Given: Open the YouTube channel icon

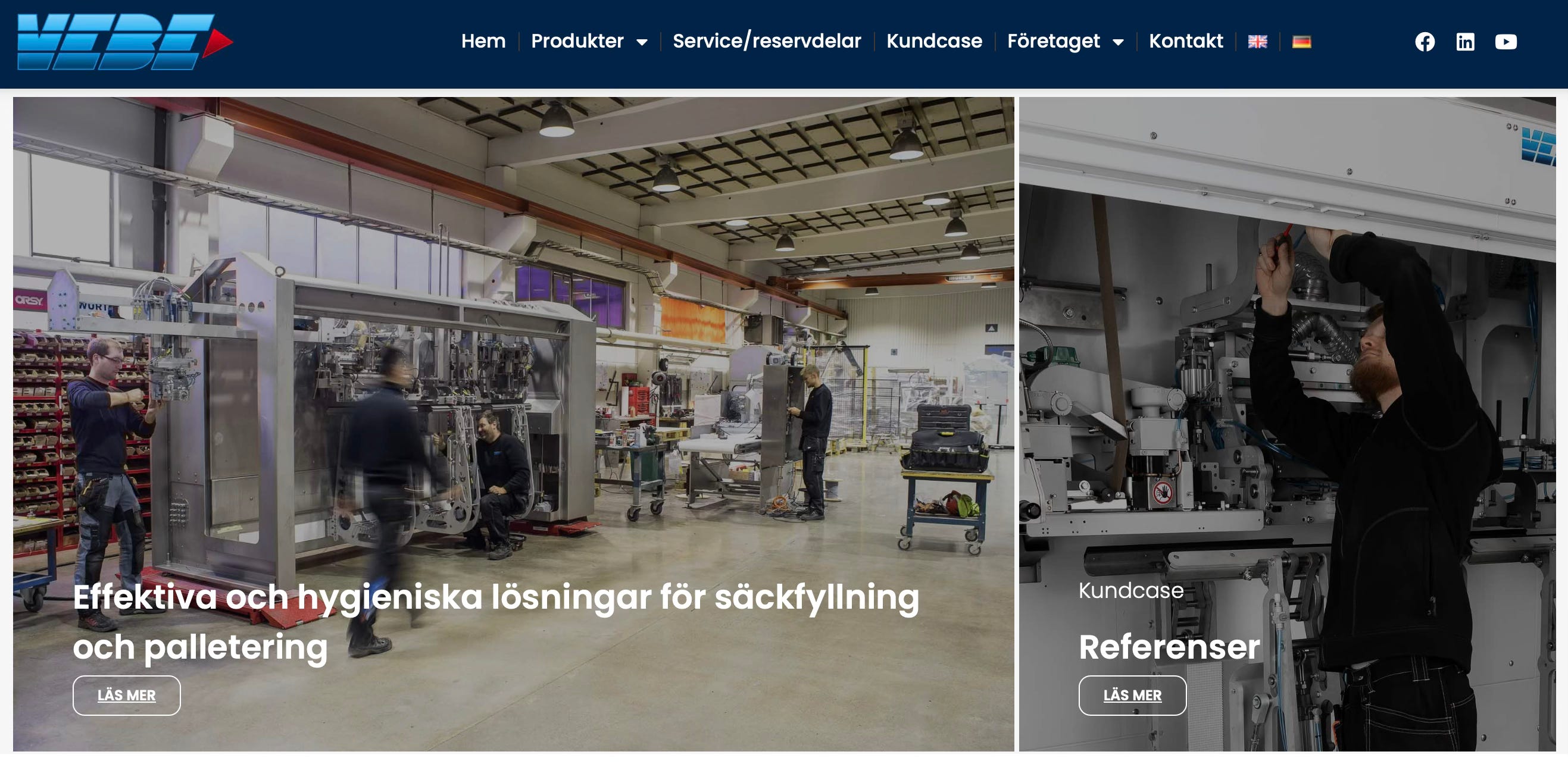Looking at the screenshot, I should click(x=1506, y=42).
